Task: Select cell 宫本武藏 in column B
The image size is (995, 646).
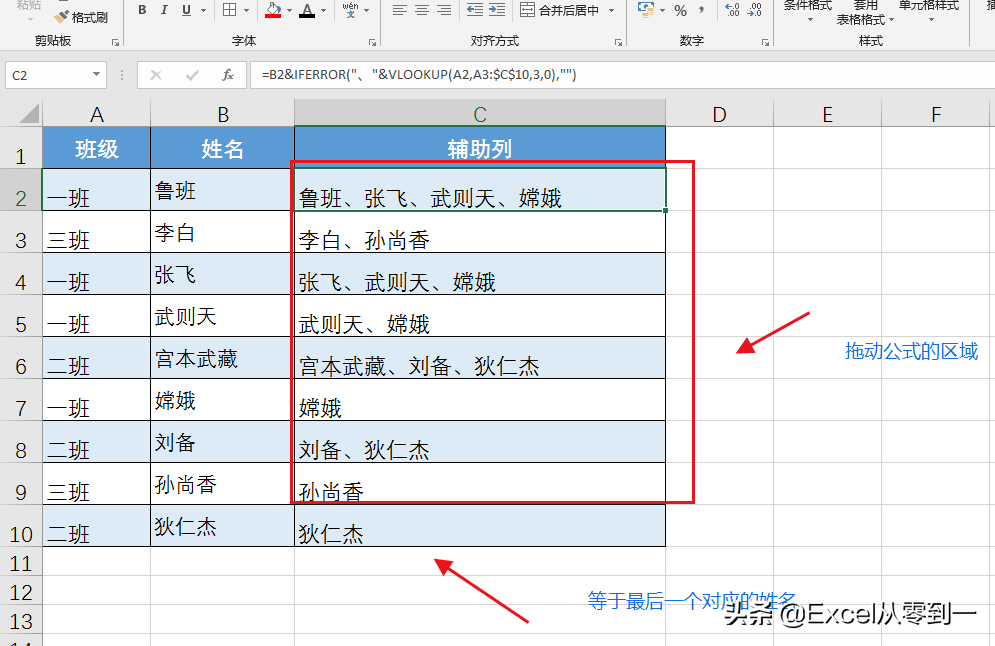Action: (223, 358)
